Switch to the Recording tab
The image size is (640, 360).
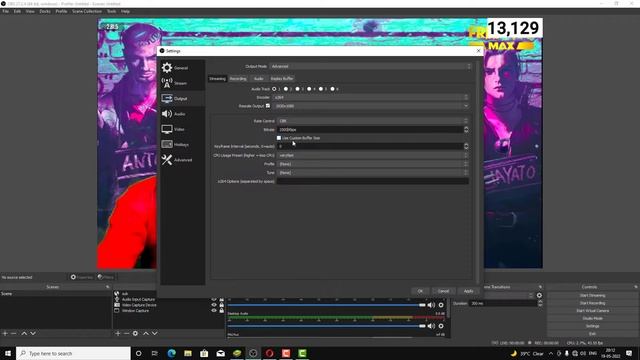[x=238, y=78]
